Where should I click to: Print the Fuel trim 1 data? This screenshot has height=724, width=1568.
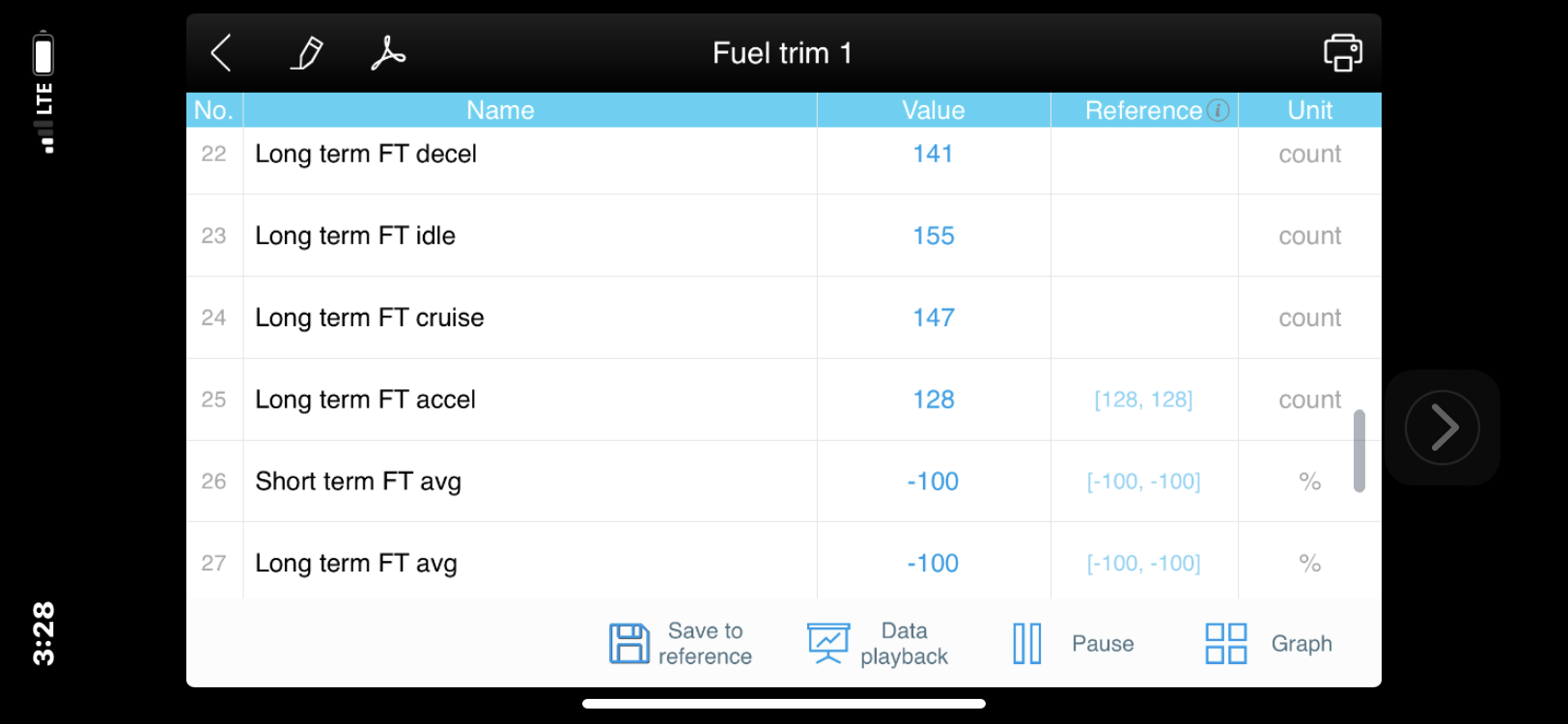1342,53
